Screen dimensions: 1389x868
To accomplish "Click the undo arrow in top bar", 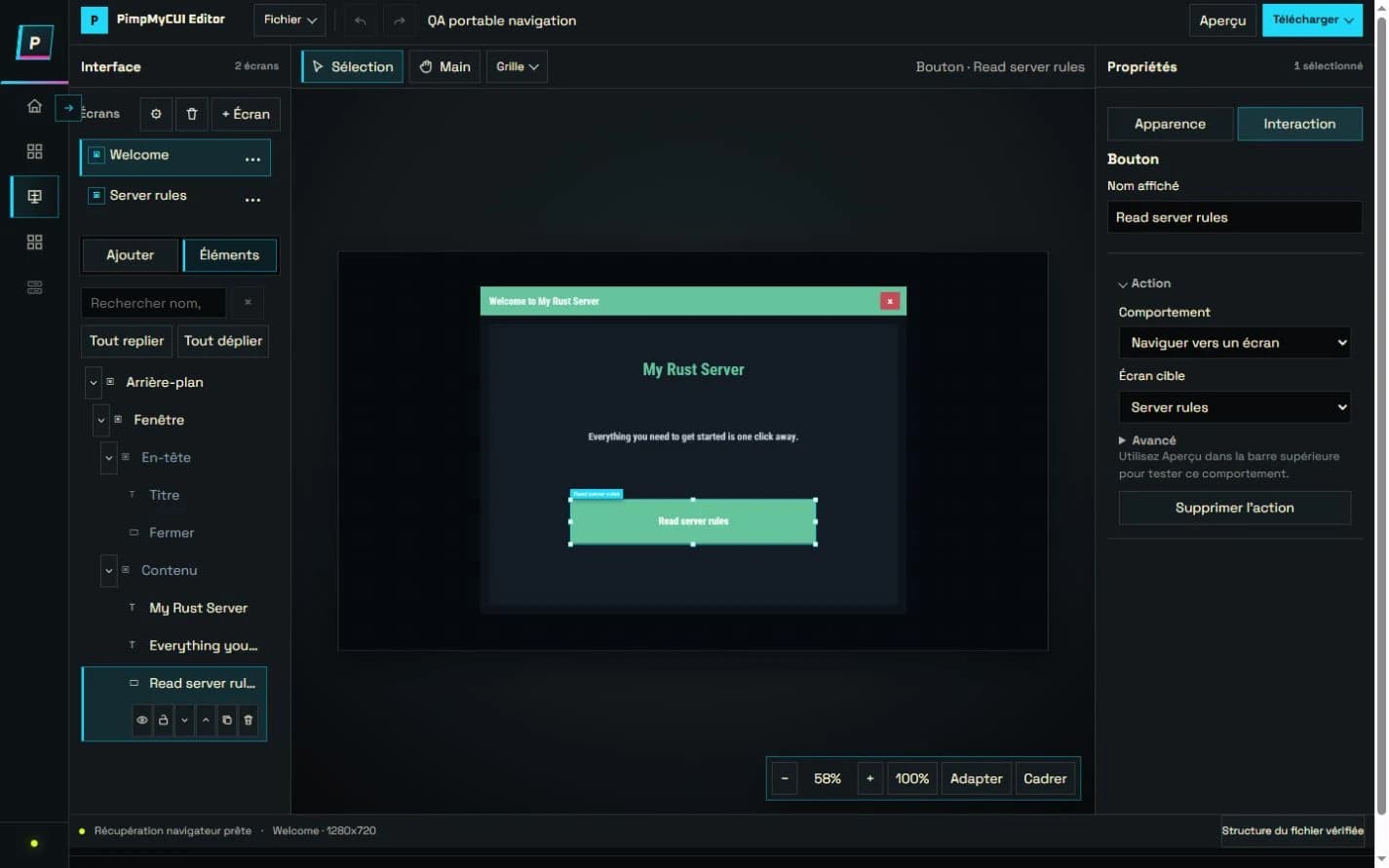I will pos(361,20).
